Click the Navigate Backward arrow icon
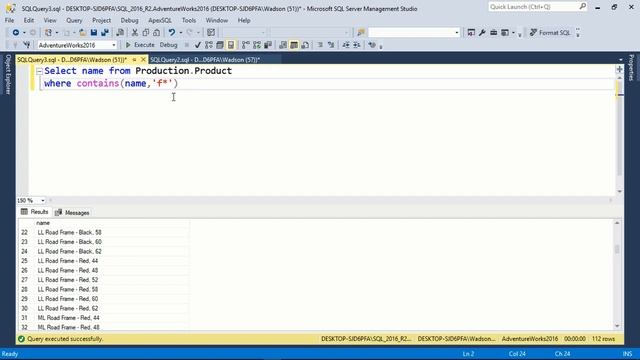640x360 pixels. (x=16, y=33)
